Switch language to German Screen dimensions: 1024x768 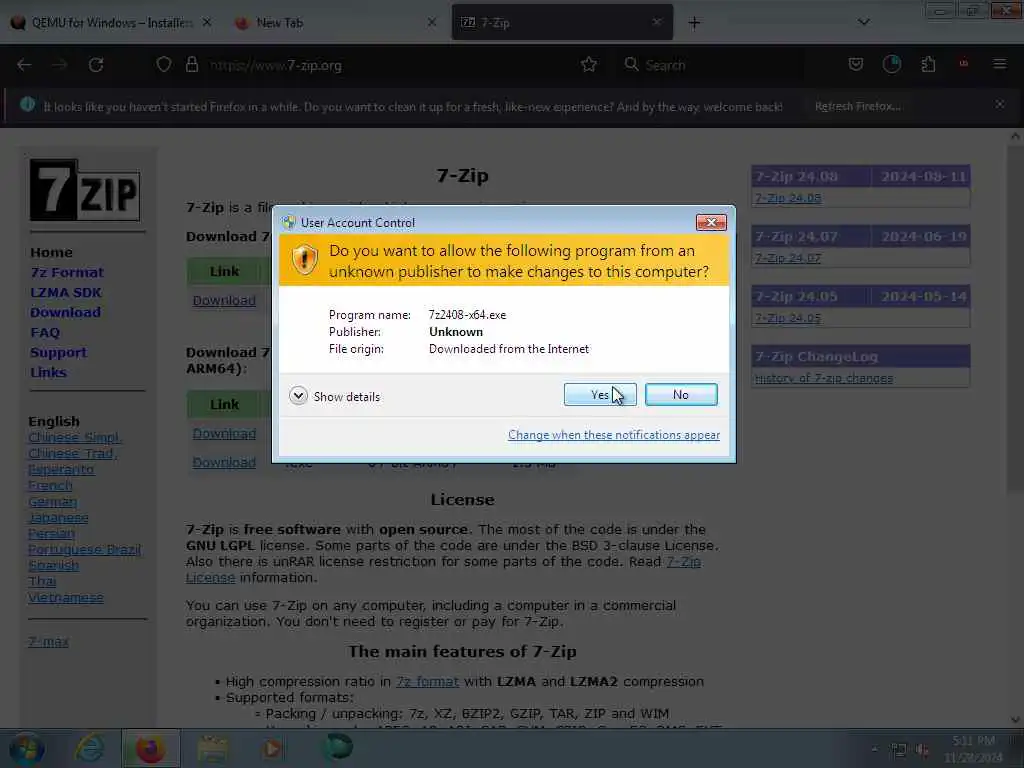tap(52, 502)
